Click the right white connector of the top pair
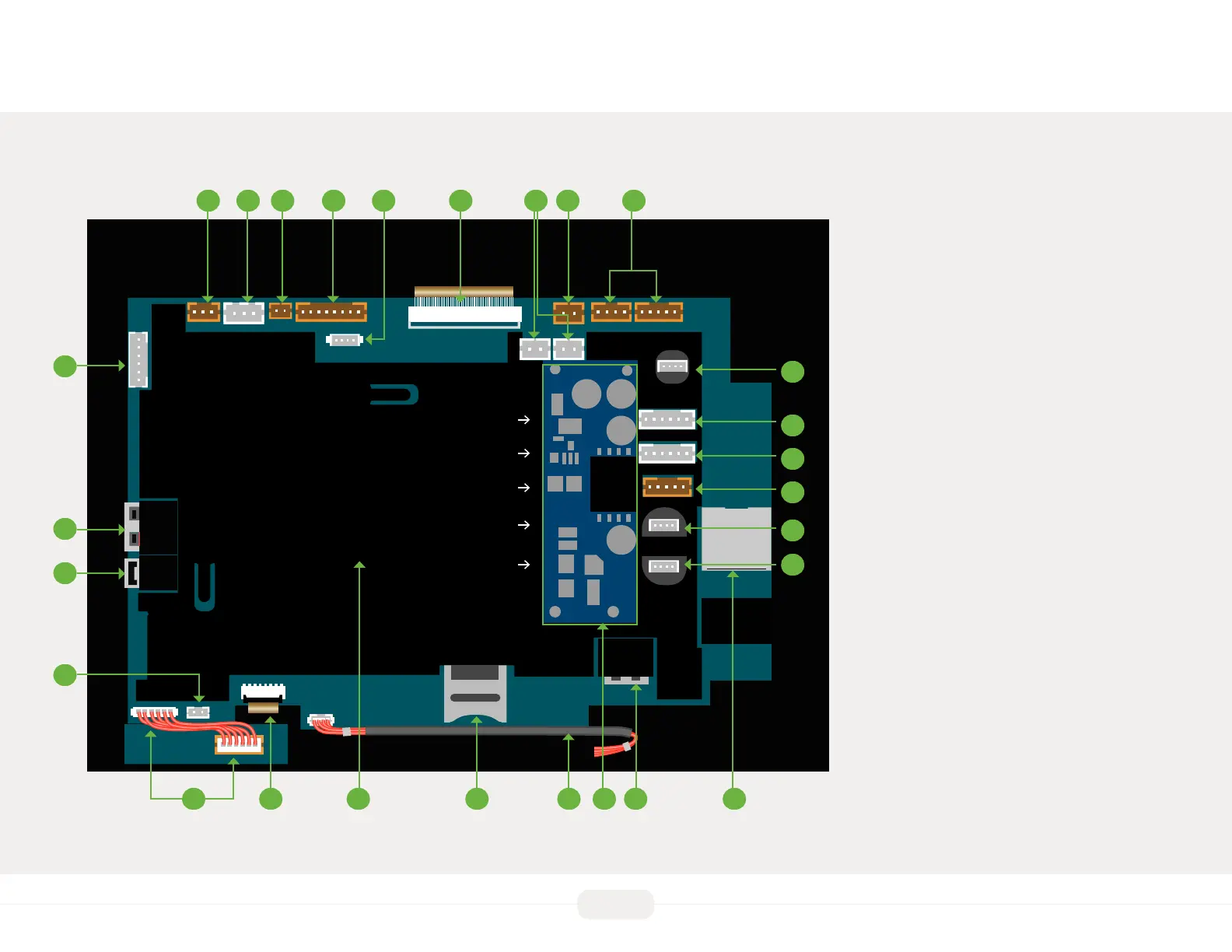 569,349
